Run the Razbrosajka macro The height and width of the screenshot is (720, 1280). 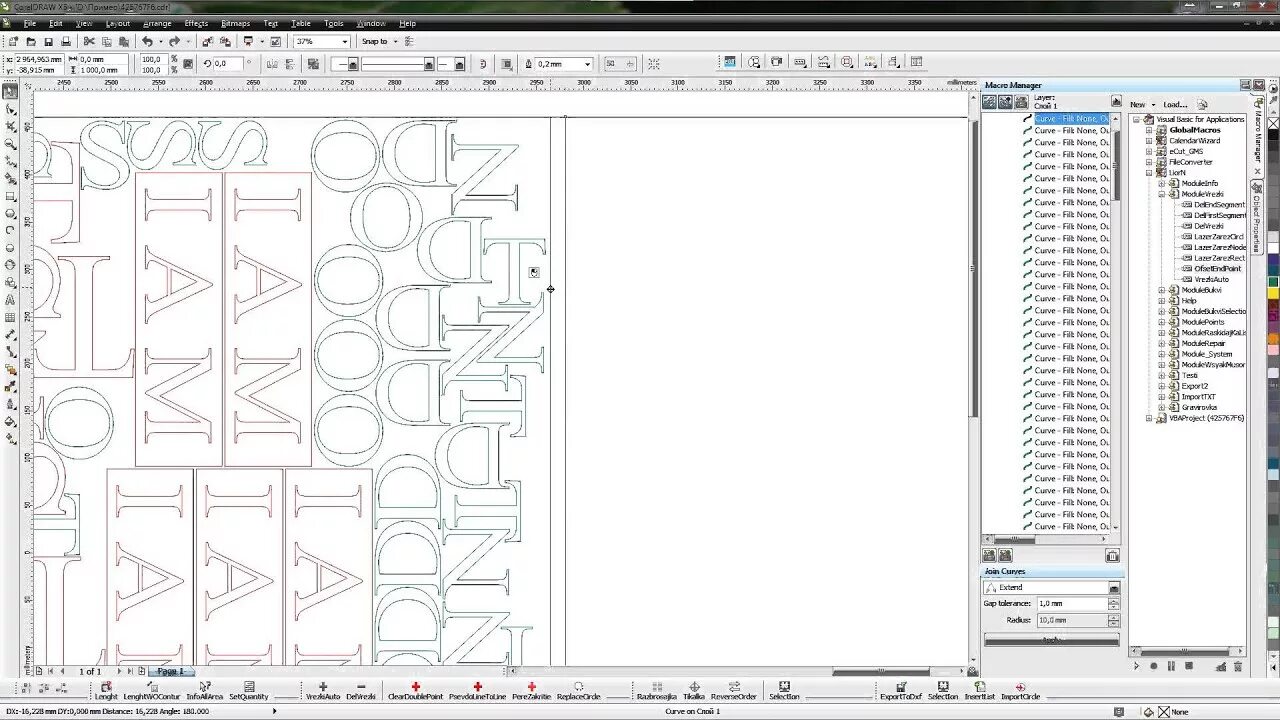click(657, 691)
